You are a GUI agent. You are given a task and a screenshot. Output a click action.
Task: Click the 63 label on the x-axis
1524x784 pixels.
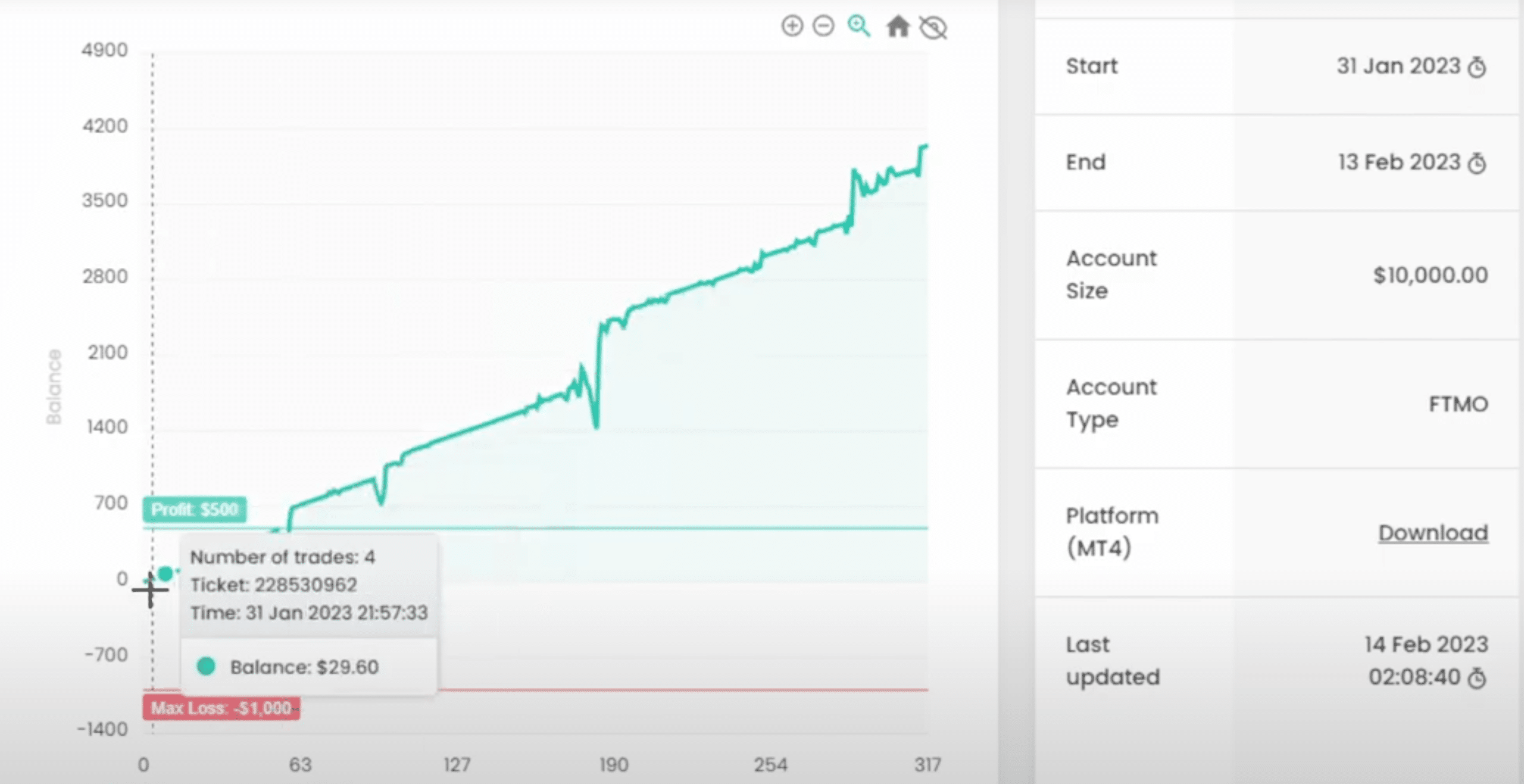(300, 764)
